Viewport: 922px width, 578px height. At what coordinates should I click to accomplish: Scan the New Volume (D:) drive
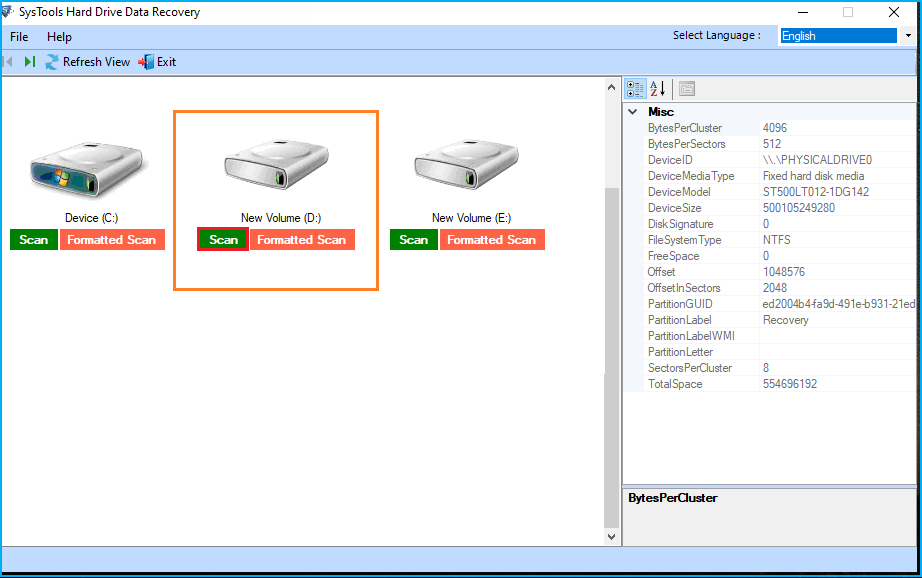pyautogui.click(x=223, y=240)
